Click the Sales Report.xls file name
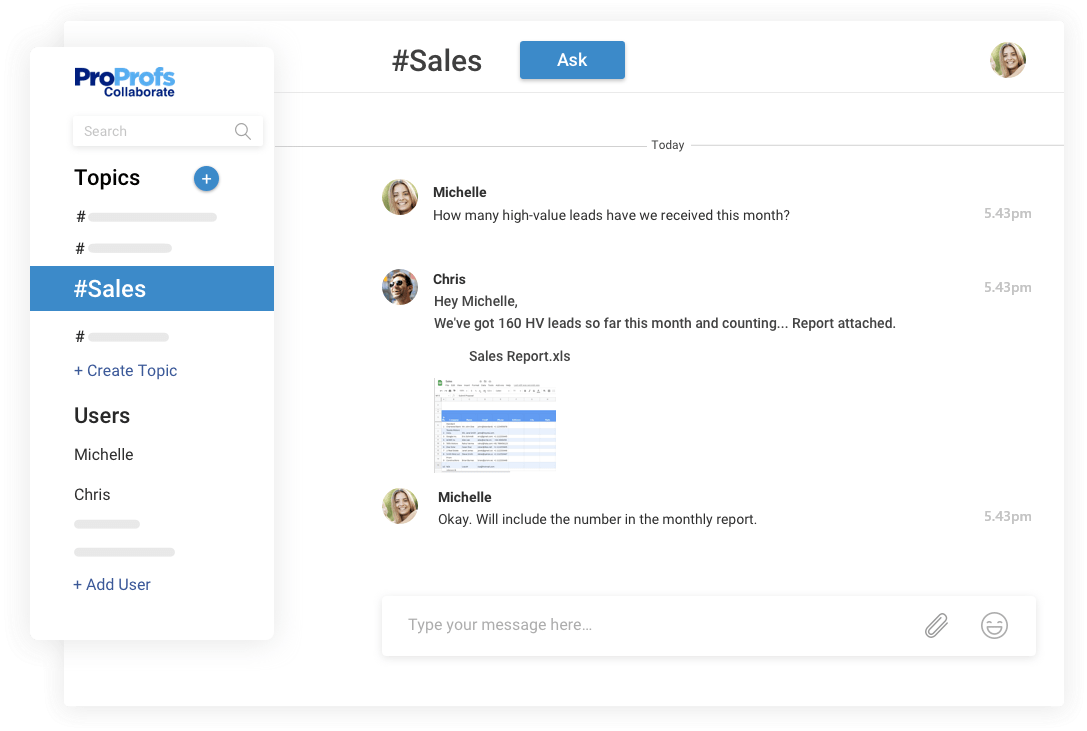Viewport: 1087px width, 731px height. (x=519, y=356)
